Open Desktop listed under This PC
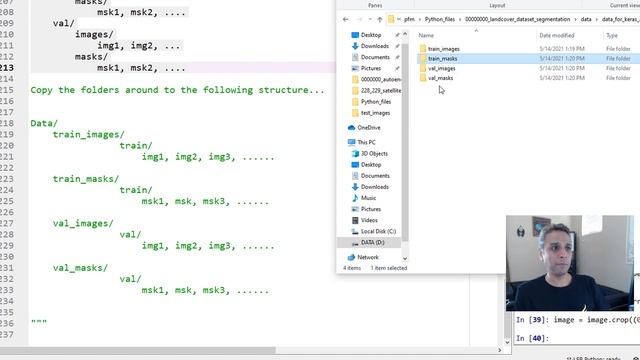Image resolution: width=640 pixels, height=360 pixels. pyautogui.click(x=371, y=165)
